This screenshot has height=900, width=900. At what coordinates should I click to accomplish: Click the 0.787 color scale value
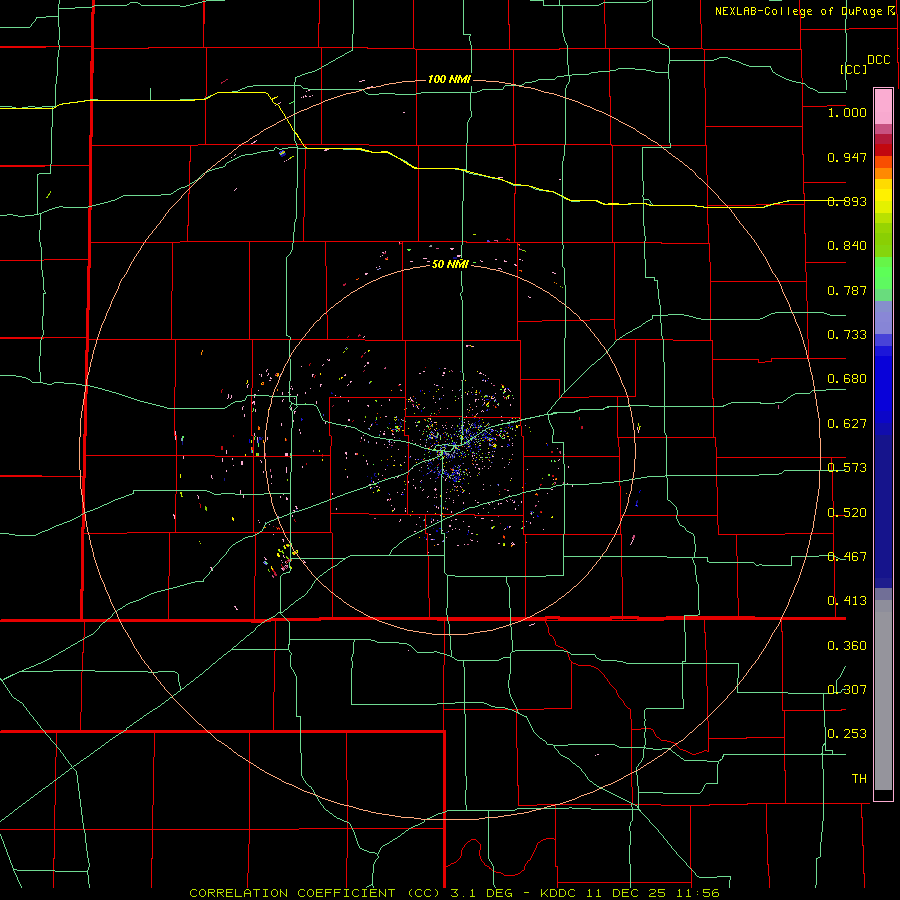847,290
